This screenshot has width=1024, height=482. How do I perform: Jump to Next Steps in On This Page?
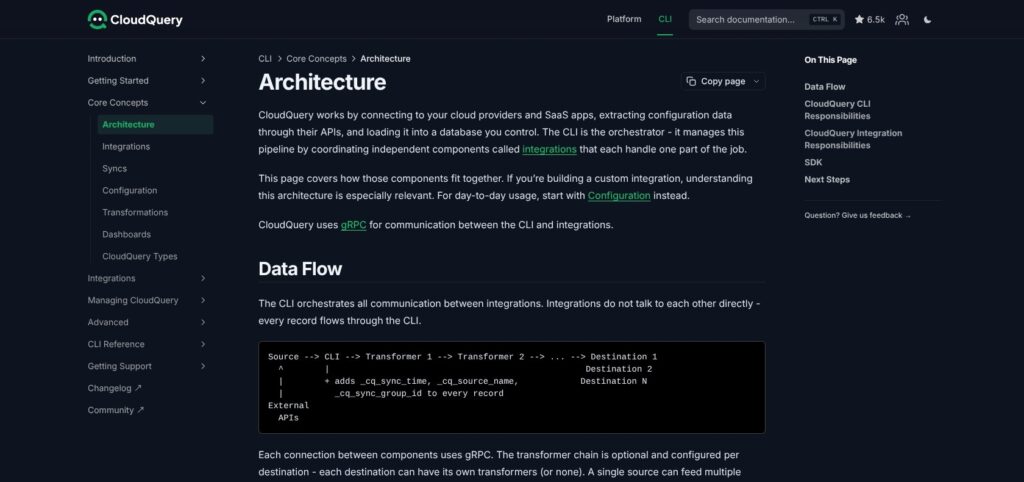pyautogui.click(x=827, y=180)
